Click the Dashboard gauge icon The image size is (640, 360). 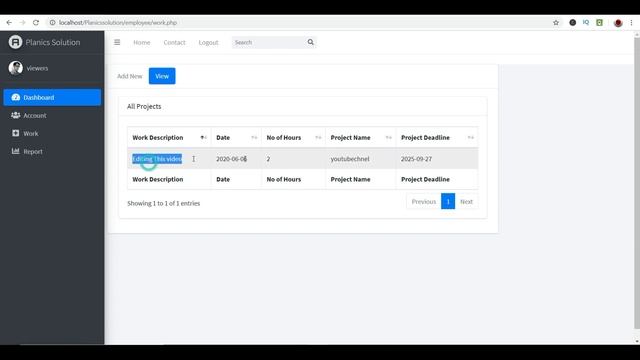(16, 98)
